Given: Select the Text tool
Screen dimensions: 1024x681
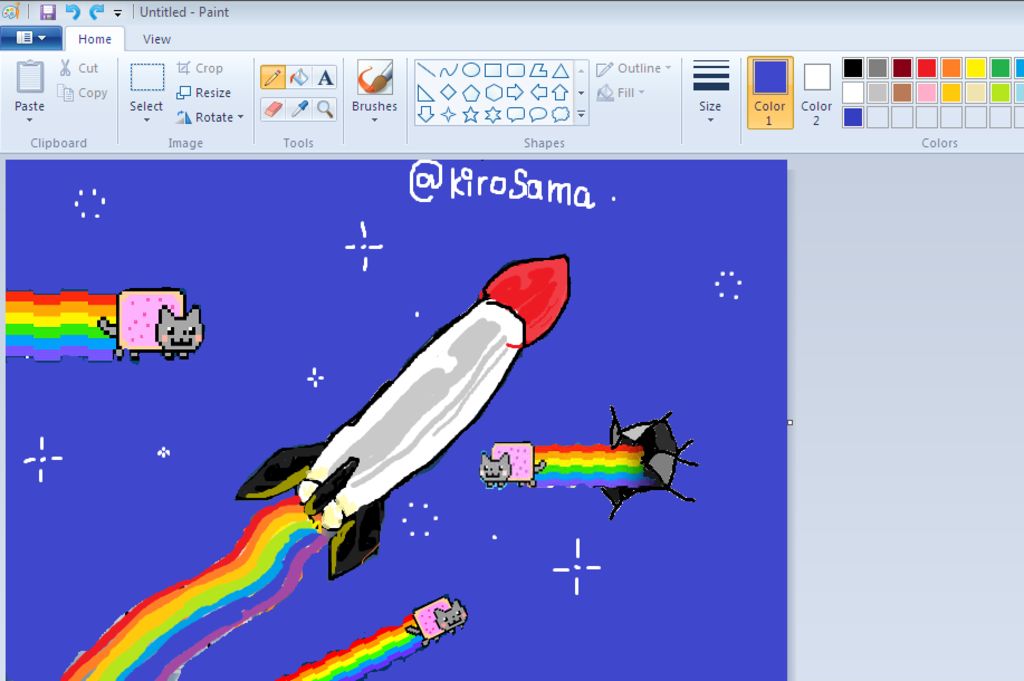Looking at the screenshot, I should (x=325, y=78).
